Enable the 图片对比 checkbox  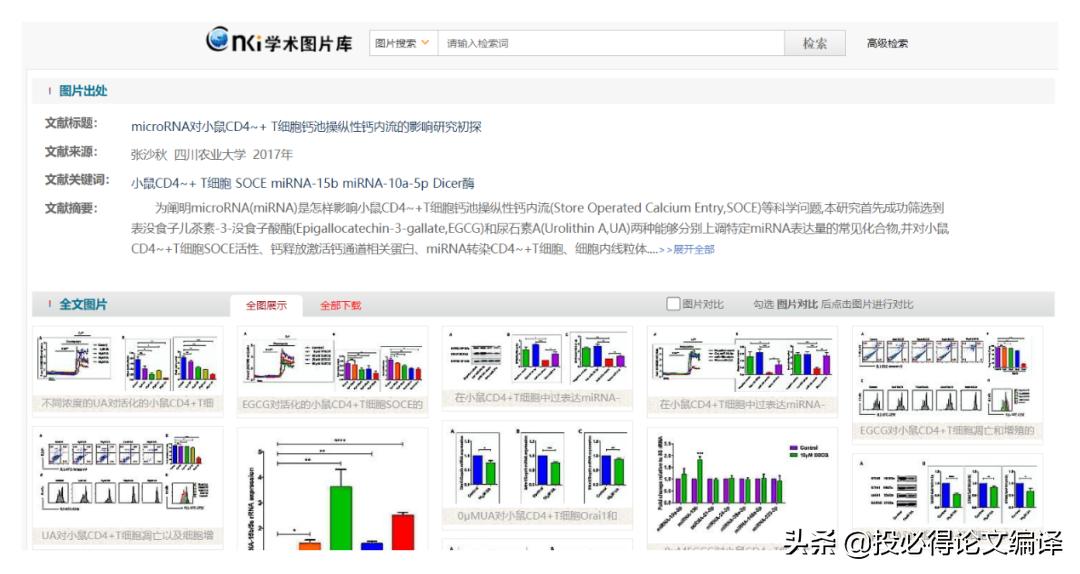coord(673,304)
